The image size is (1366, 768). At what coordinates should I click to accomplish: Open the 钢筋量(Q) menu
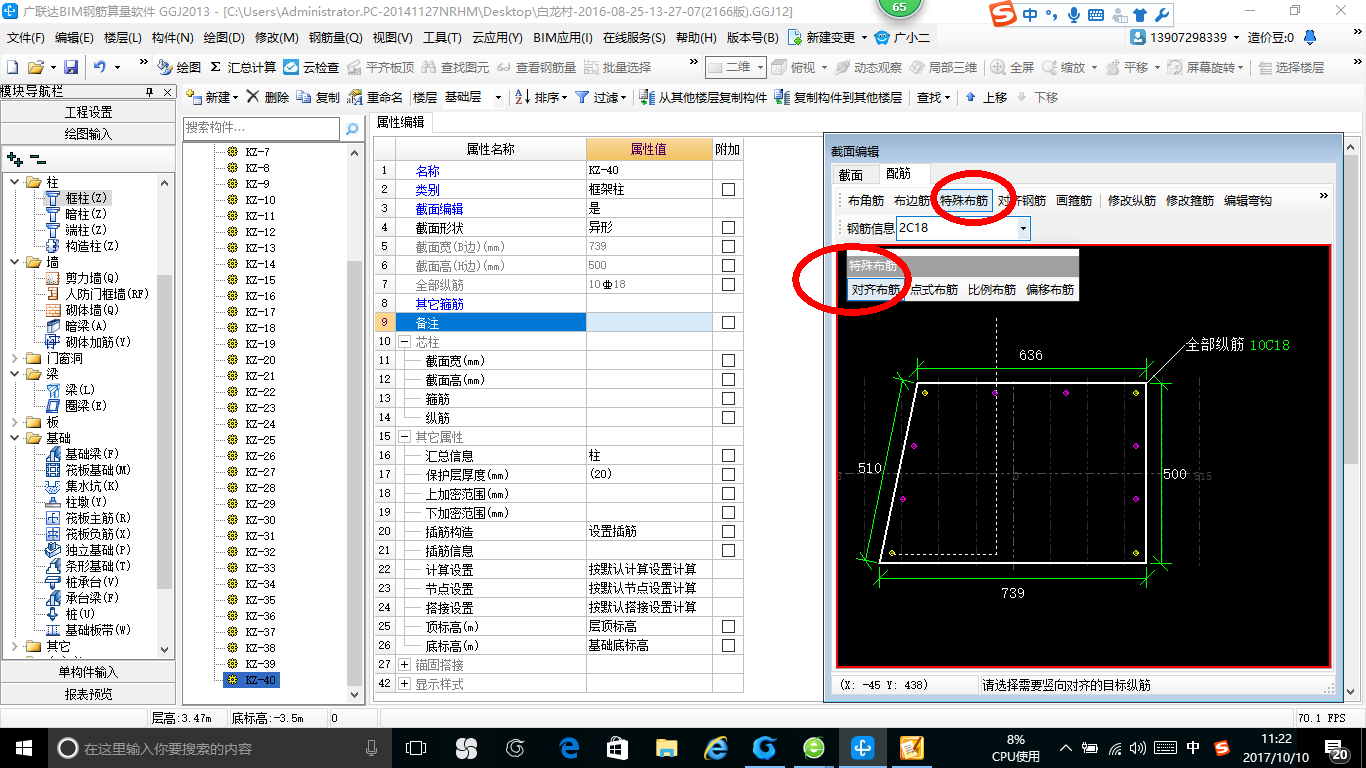click(x=335, y=38)
